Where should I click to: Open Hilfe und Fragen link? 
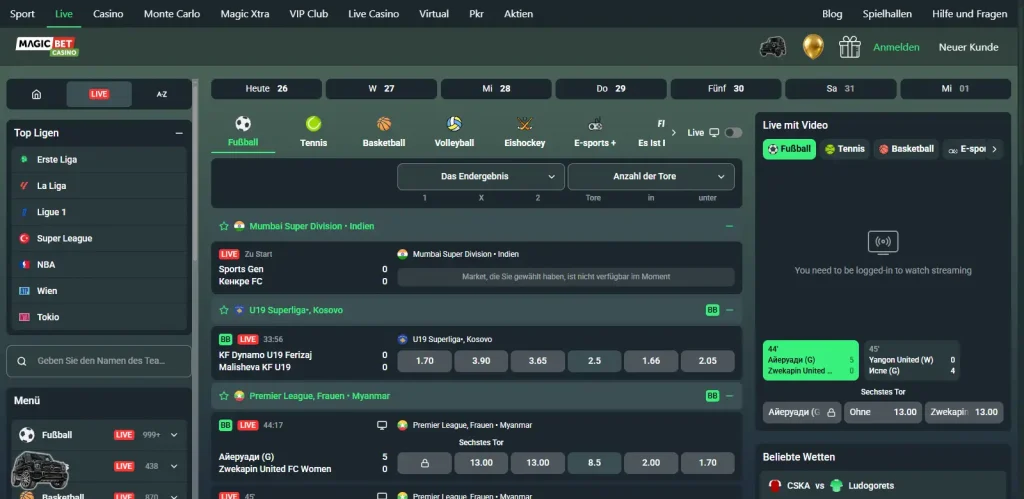(970, 14)
